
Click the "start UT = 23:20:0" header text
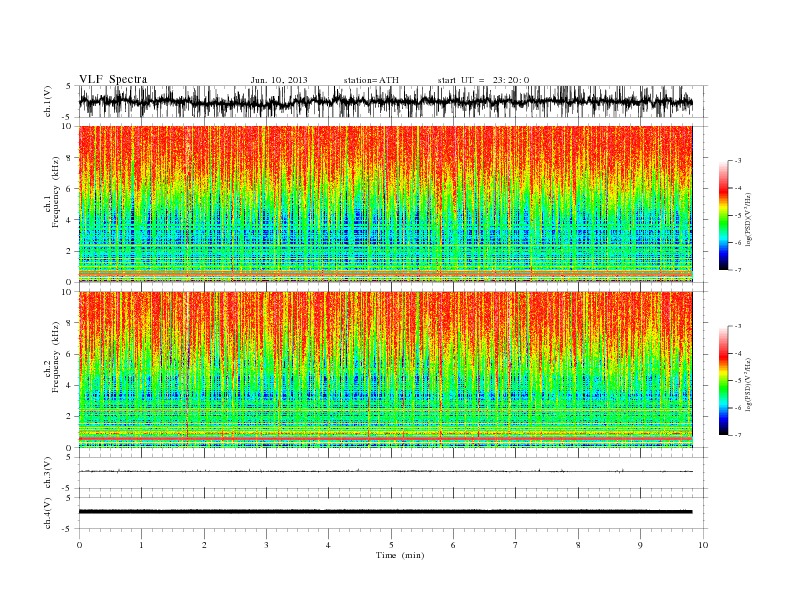tap(483, 80)
